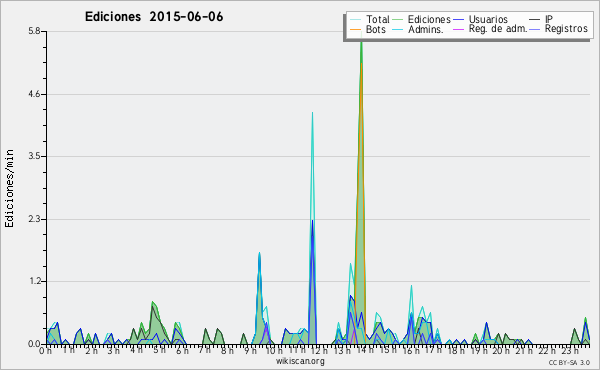Image resolution: width=600 pixels, height=370 pixels.
Task: Click the 'Admins.' legend entry
Action: 426,29
